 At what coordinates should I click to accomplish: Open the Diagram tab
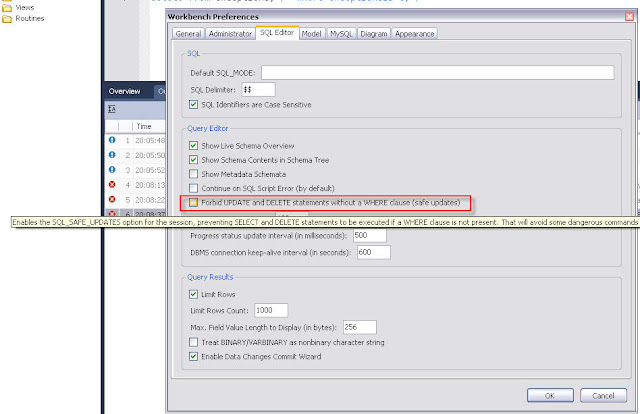pyautogui.click(x=373, y=34)
